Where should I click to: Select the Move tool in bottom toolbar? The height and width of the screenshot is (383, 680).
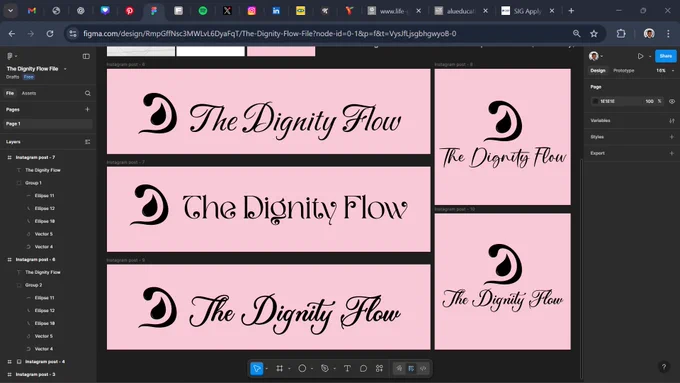(x=257, y=369)
